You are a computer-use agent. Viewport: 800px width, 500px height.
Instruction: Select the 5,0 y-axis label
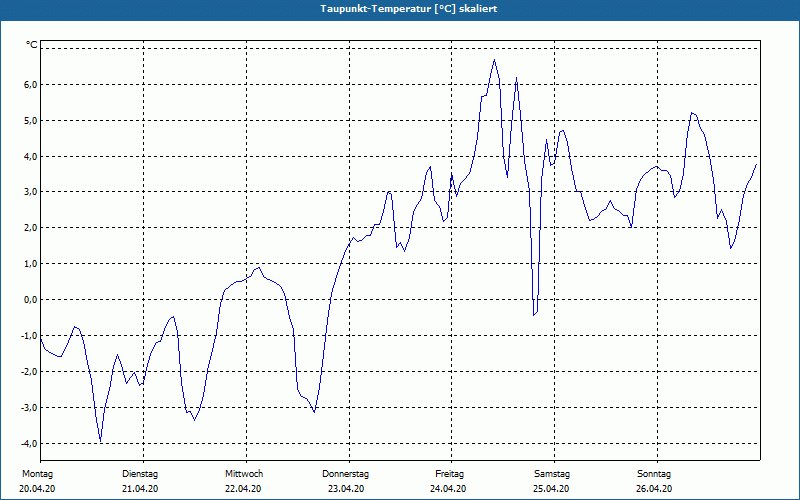click(x=31, y=120)
